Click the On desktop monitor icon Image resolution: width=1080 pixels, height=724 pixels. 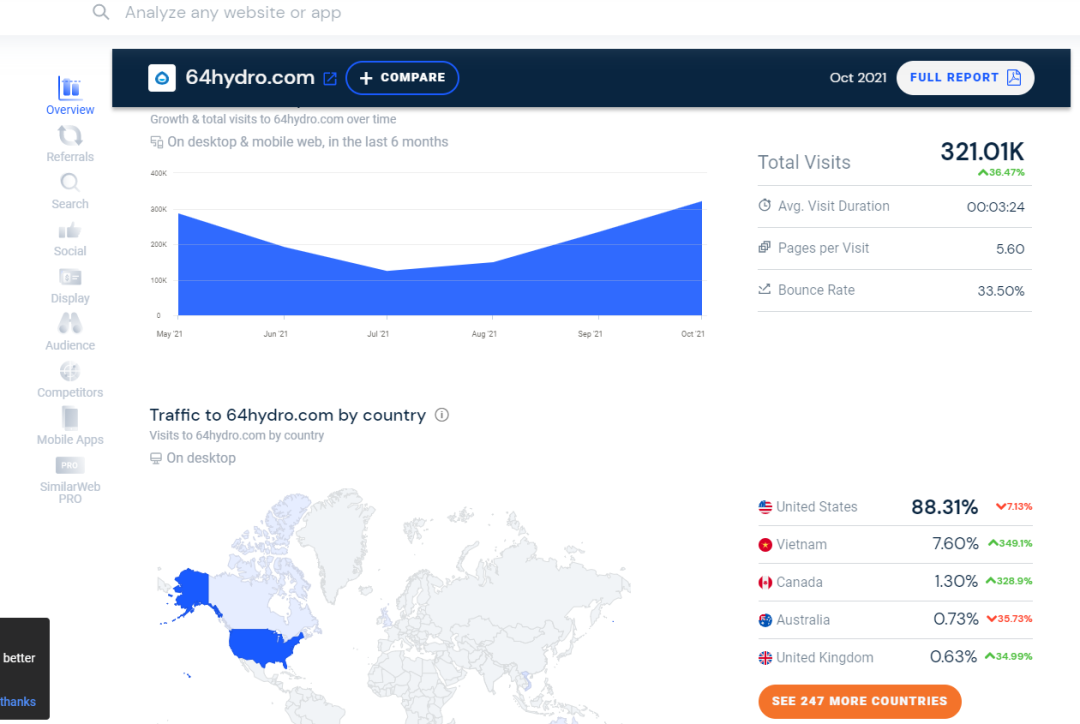[156, 458]
